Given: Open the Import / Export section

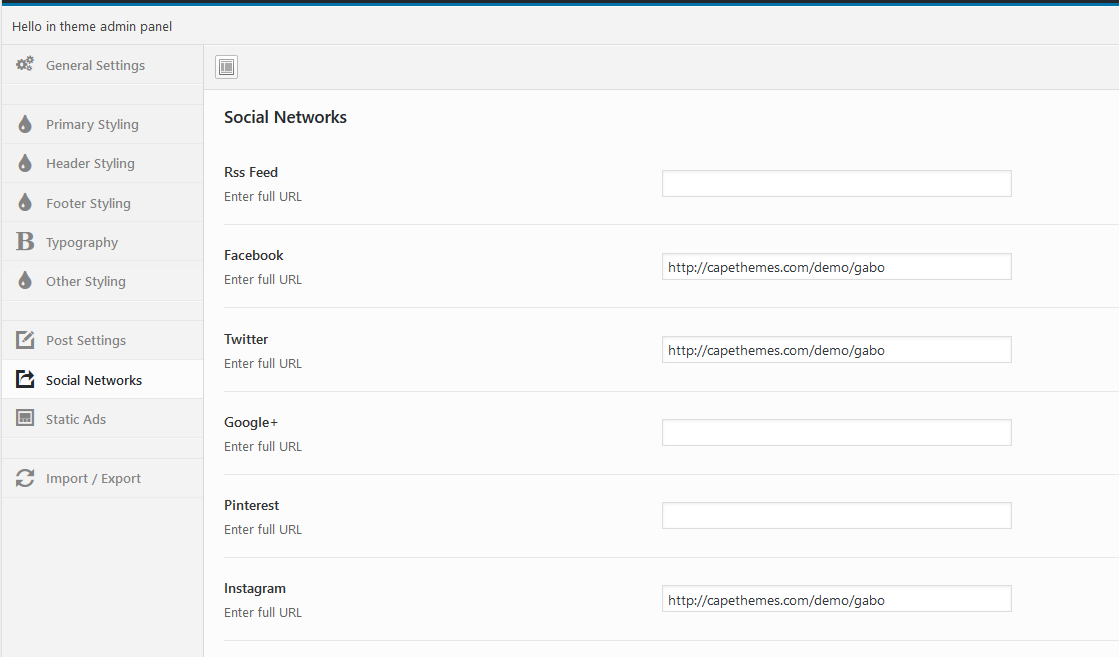Looking at the screenshot, I should point(93,479).
